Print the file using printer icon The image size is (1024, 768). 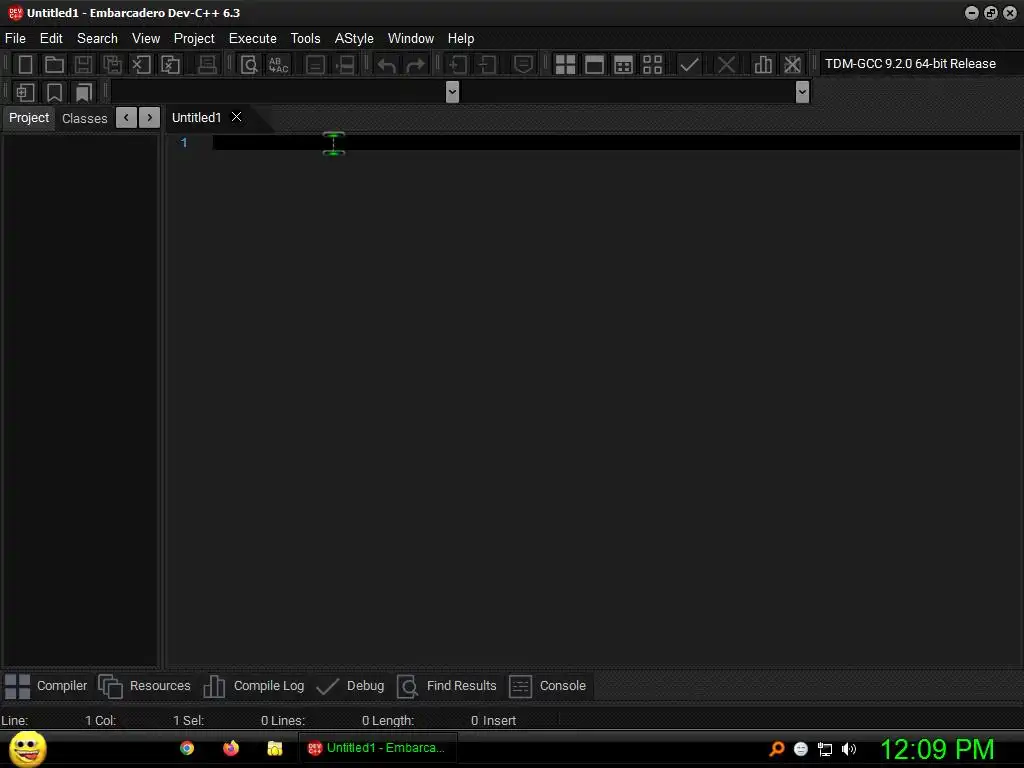tap(206, 64)
